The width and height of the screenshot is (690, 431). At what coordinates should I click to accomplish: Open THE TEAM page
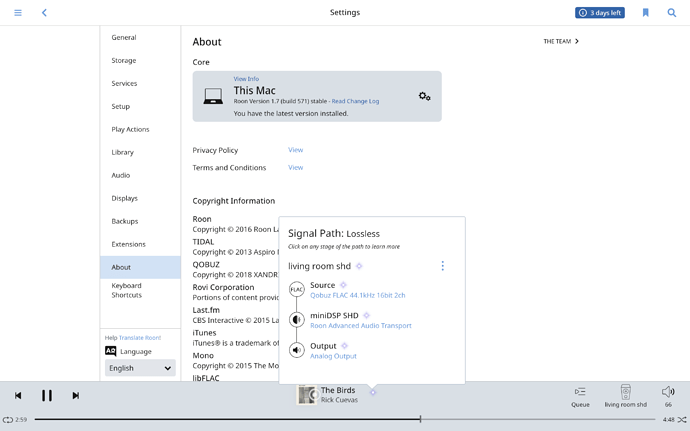click(x=561, y=41)
